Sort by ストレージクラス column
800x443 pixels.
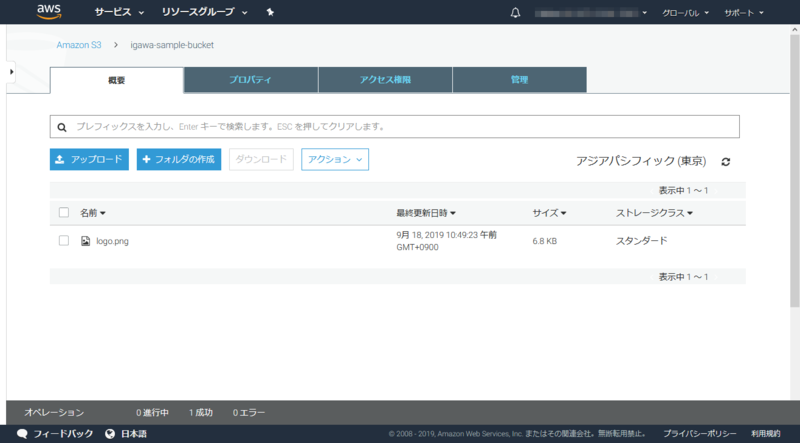click(654, 213)
